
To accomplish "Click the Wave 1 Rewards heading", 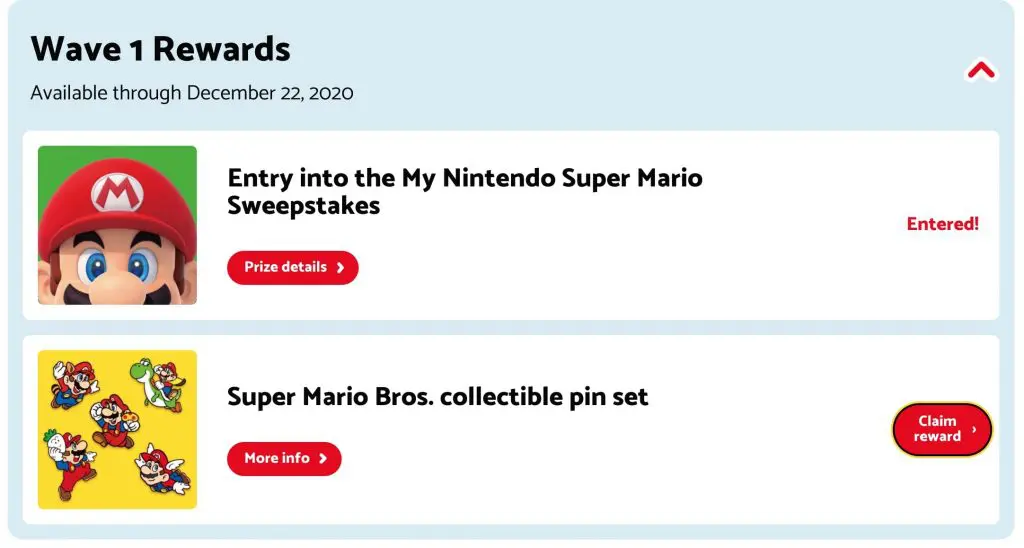I will [x=160, y=48].
